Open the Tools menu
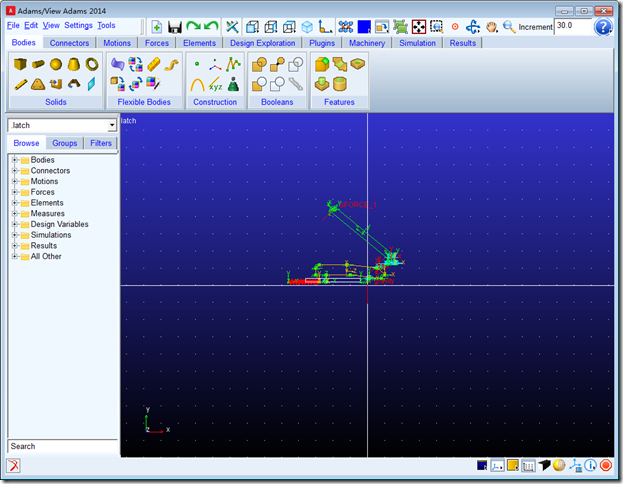Viewport: 623px width, 484px height. coord(106,25)
